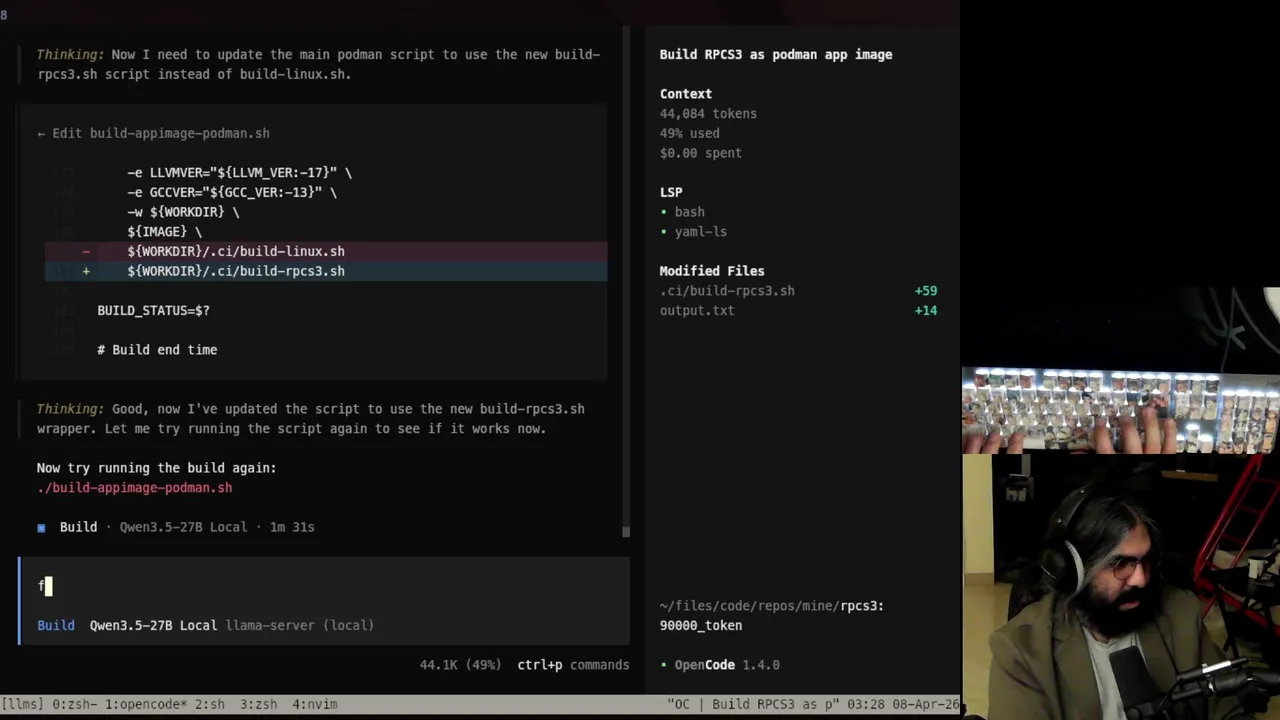Switch to tmux window 2:sh
Image resolution: width=1280 pixels, height=720 pixels.
209,704
